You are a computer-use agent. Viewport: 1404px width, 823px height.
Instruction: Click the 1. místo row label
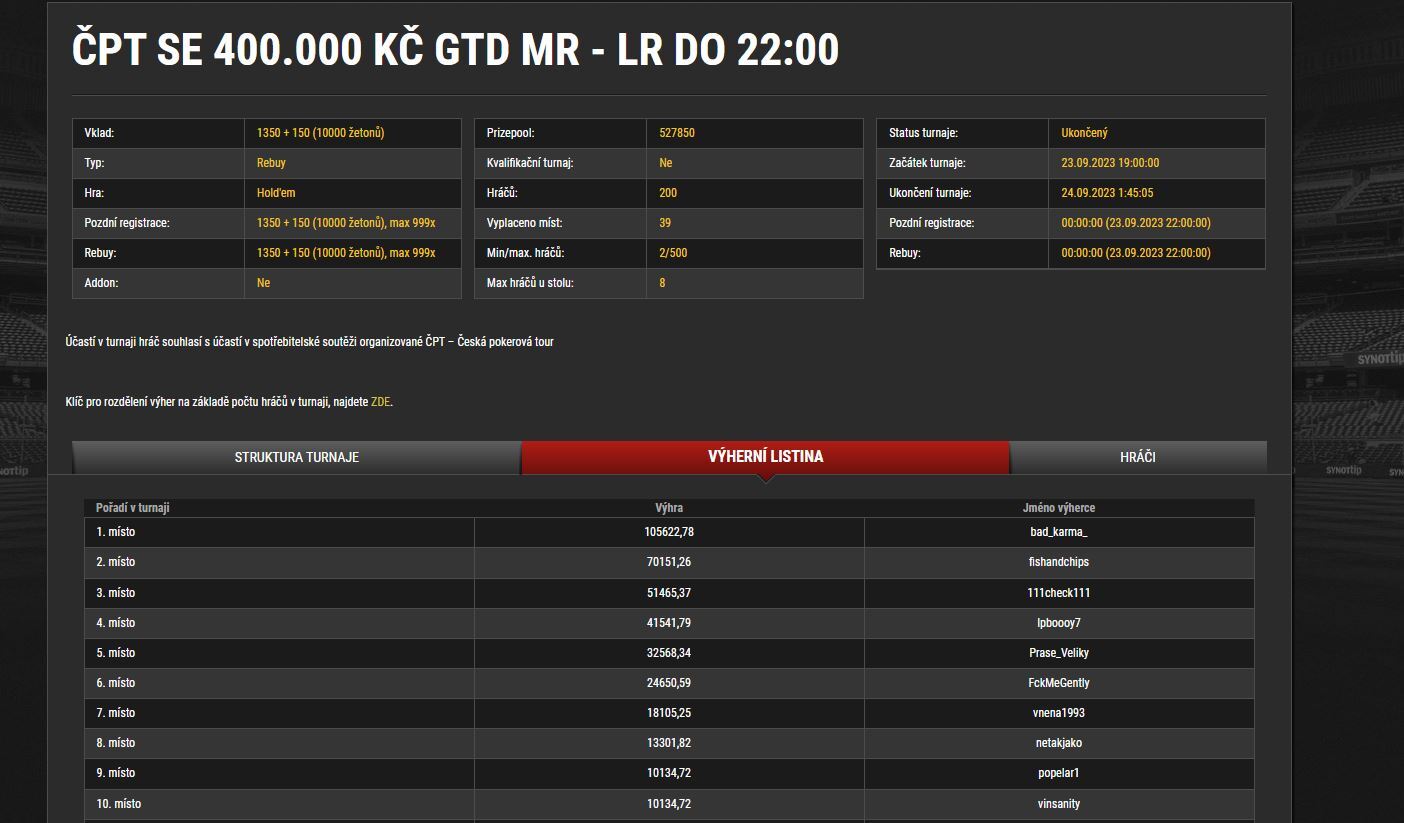(116, 532)
